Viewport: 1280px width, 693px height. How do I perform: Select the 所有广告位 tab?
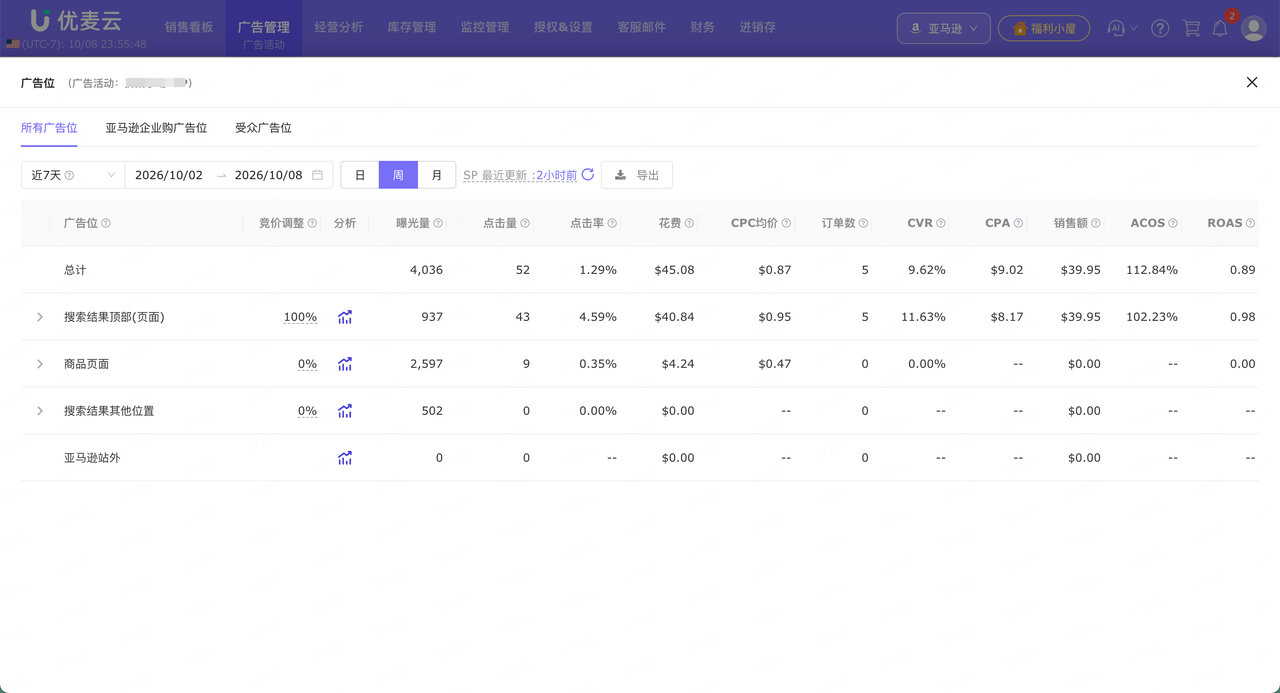point(49,128)
